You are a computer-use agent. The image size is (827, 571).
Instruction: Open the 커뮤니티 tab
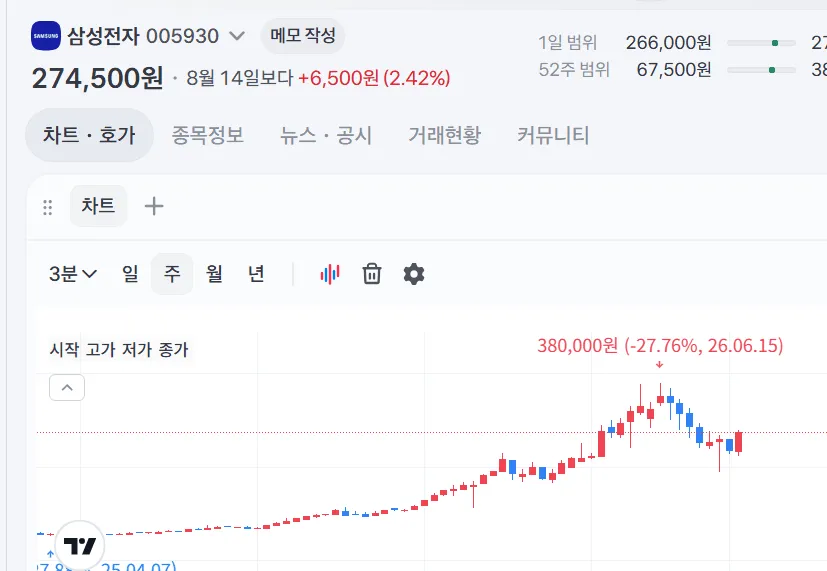coord(553,135)
